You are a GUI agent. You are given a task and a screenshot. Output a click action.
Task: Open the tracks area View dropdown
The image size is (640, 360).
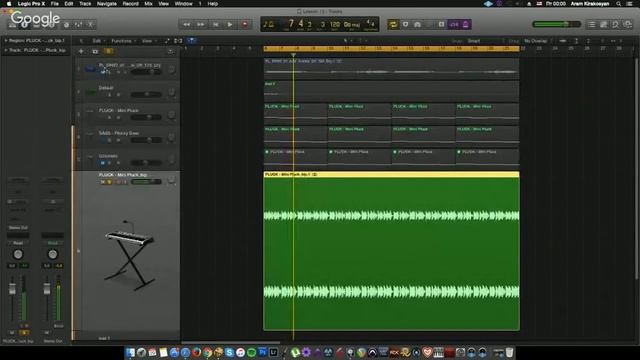click(149, 41)
